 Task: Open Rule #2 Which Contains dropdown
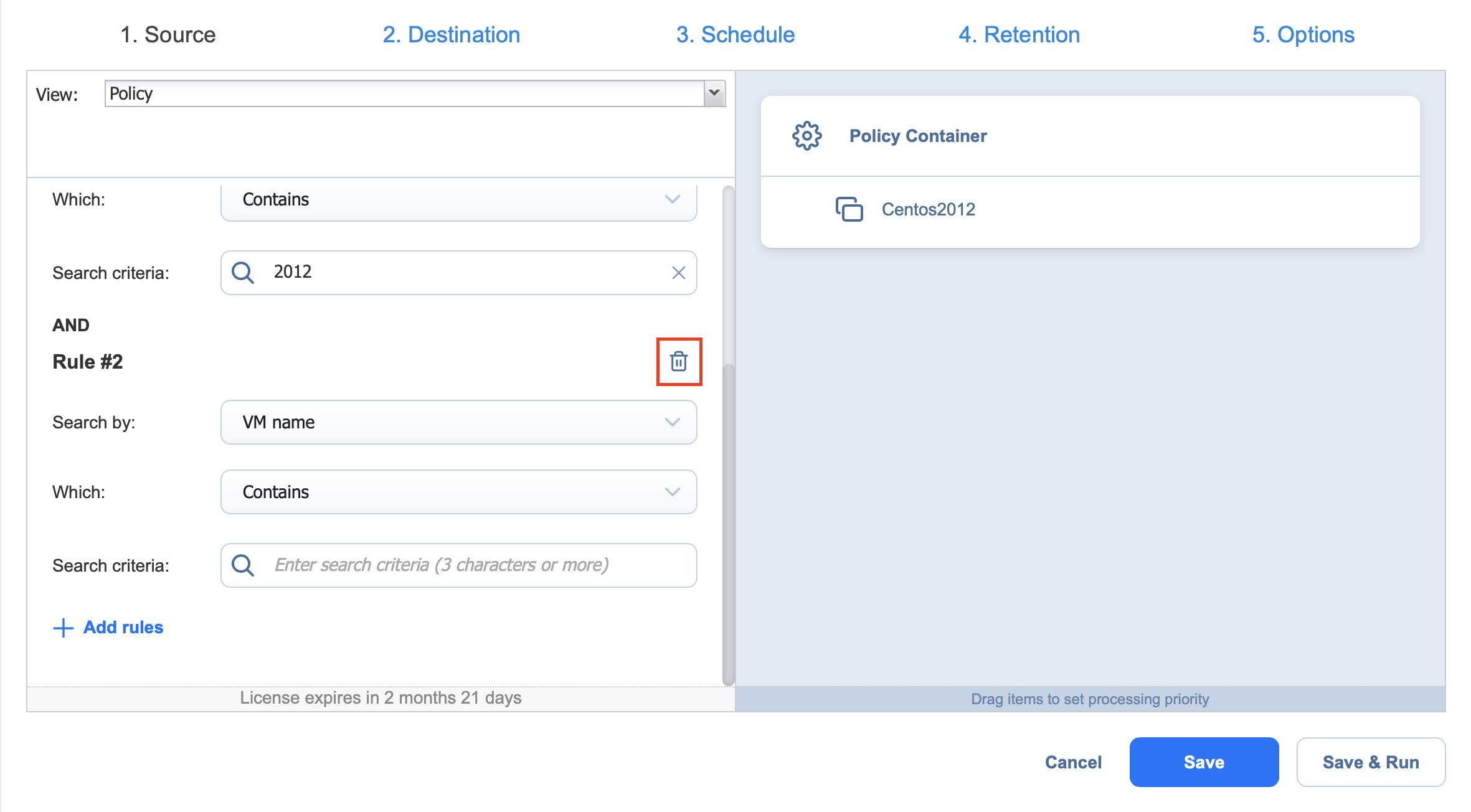pos(672,492)
